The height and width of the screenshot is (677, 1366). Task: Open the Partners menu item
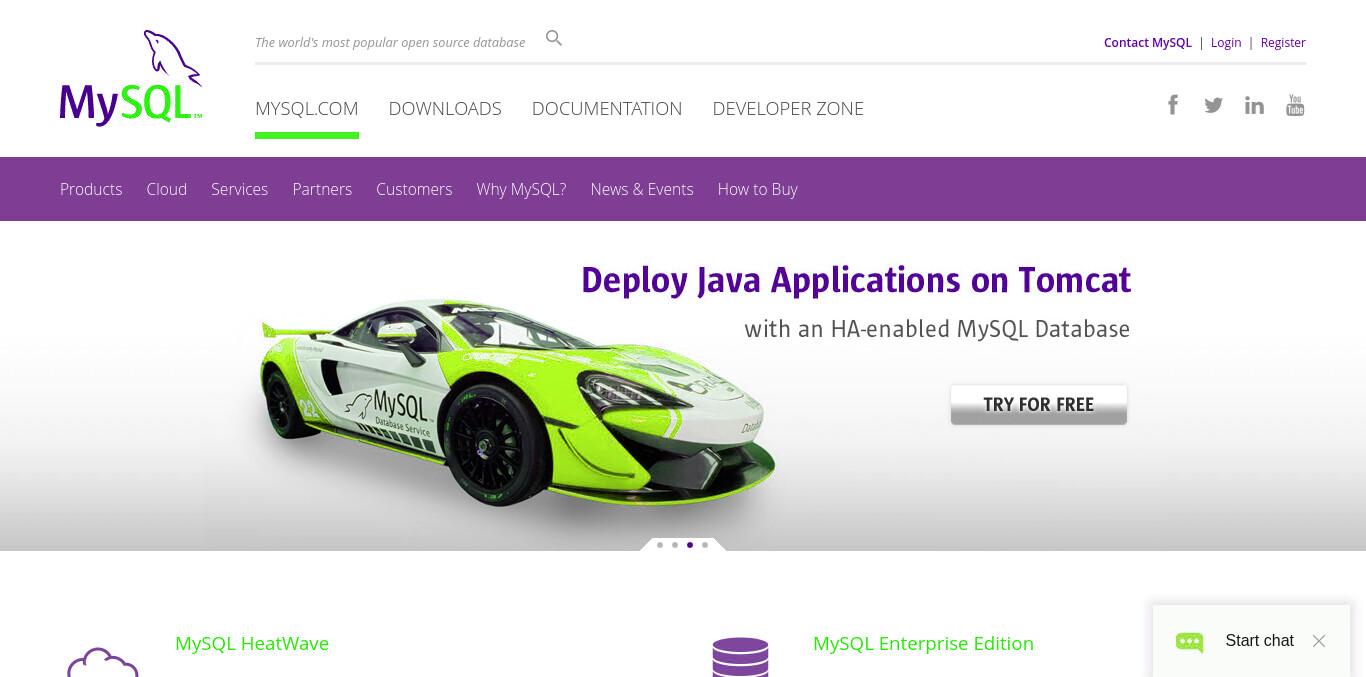(322, 189)
